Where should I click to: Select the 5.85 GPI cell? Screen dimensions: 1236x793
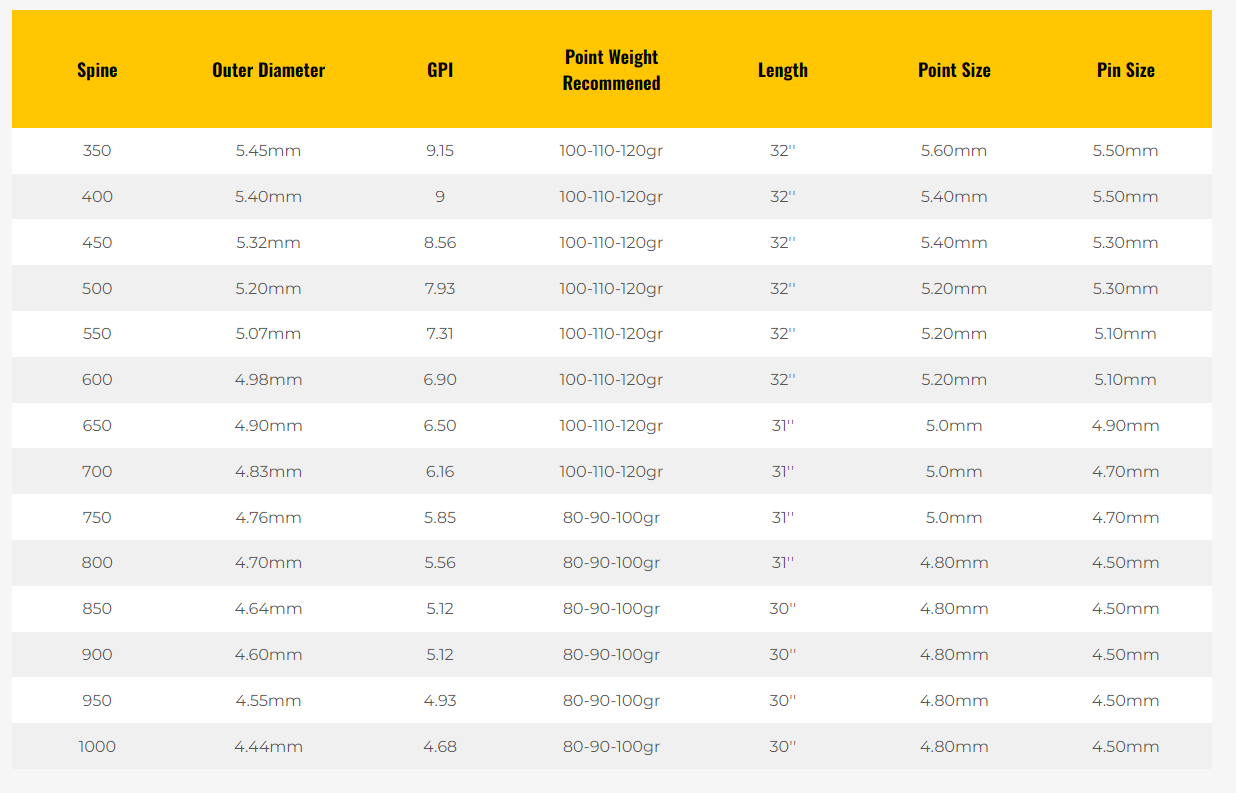(440, 518)
